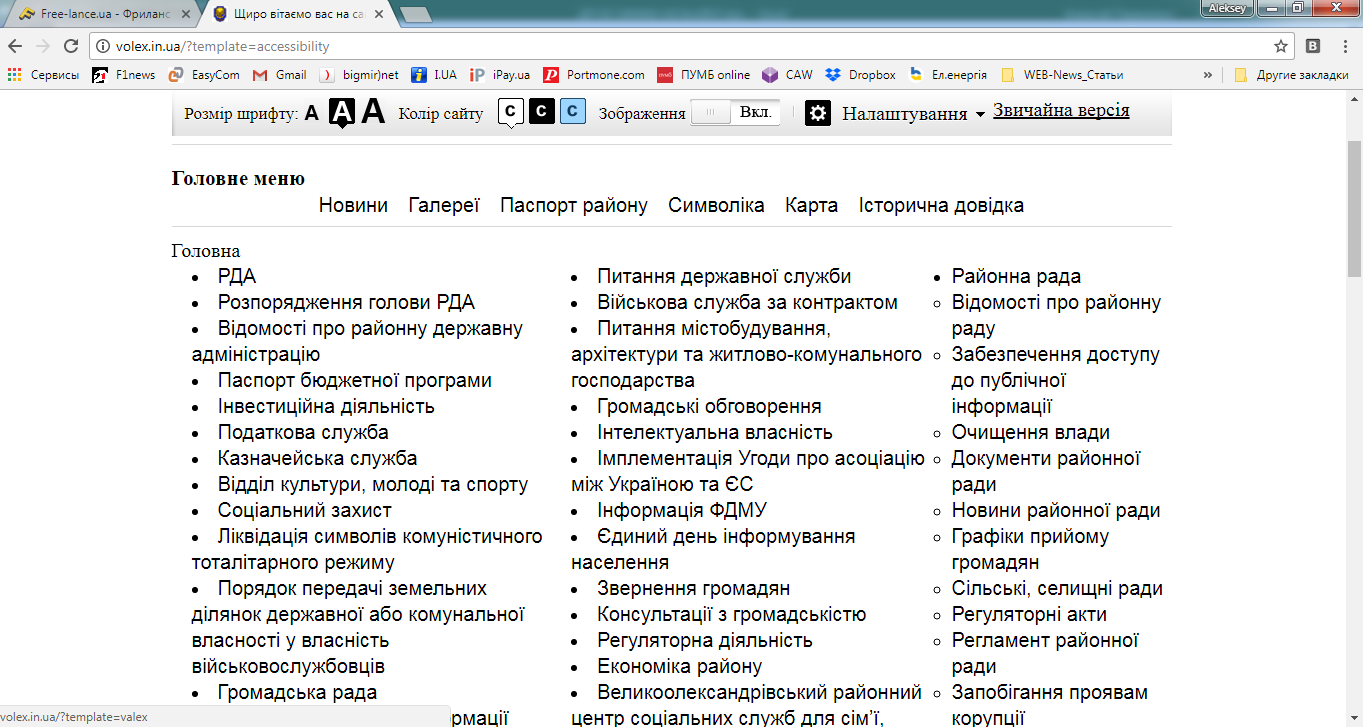The width and height of the screenshot is (1363, 727).
Task: Select the small font size A
Action: [312, 113]
